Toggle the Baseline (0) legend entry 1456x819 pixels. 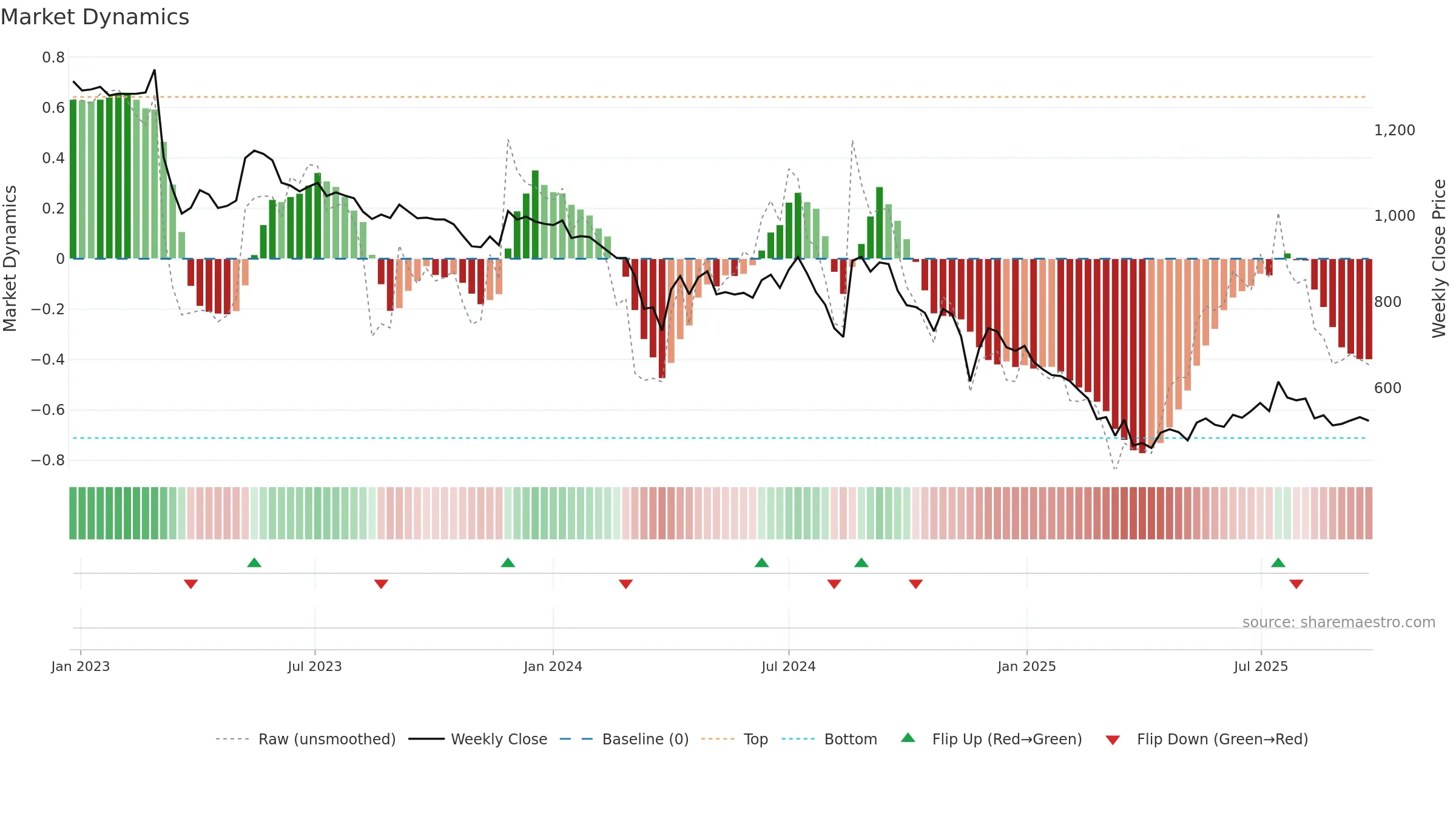tap(624, 739)
